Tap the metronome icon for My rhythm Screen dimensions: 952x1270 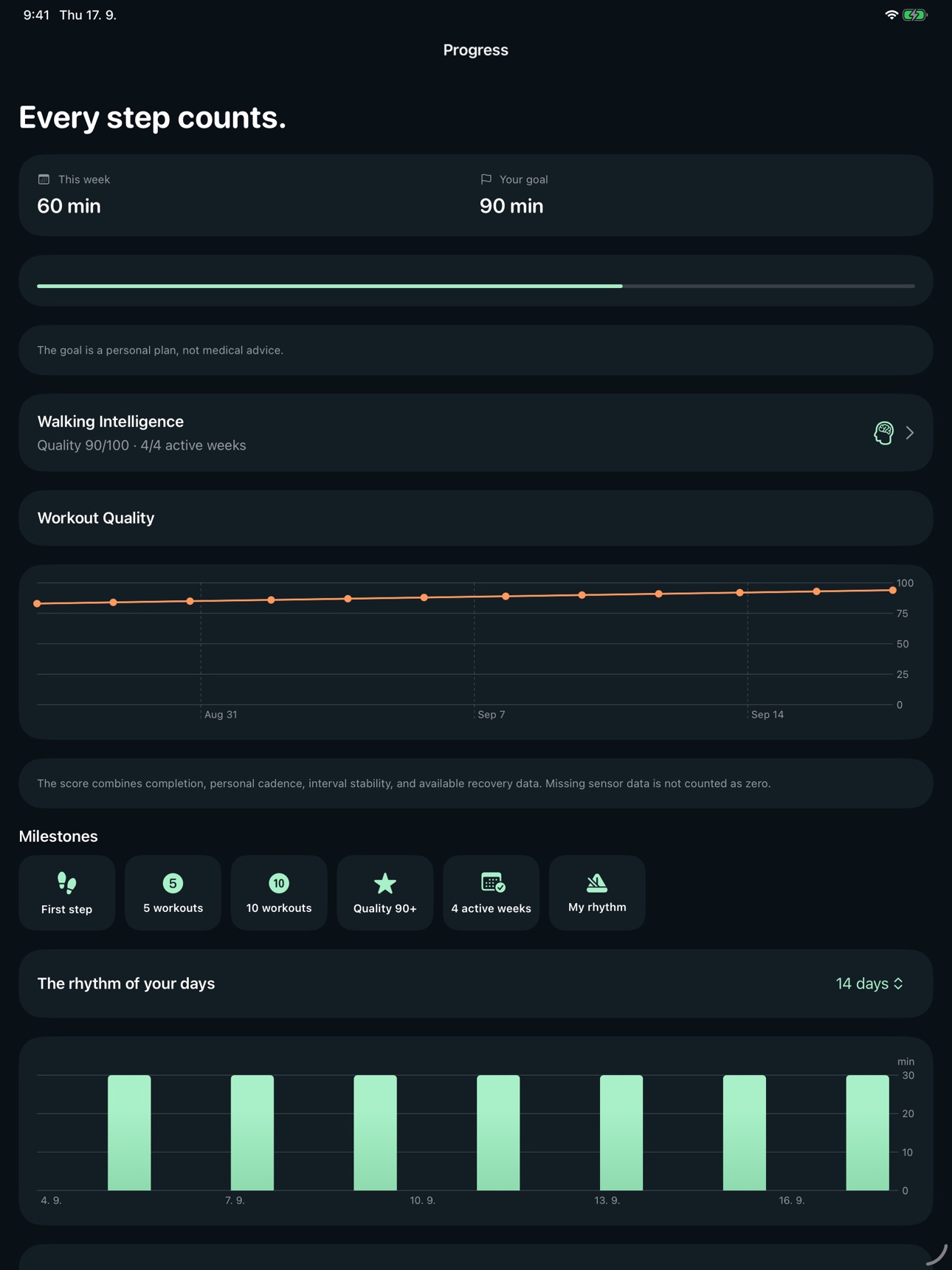pos(597,882)
